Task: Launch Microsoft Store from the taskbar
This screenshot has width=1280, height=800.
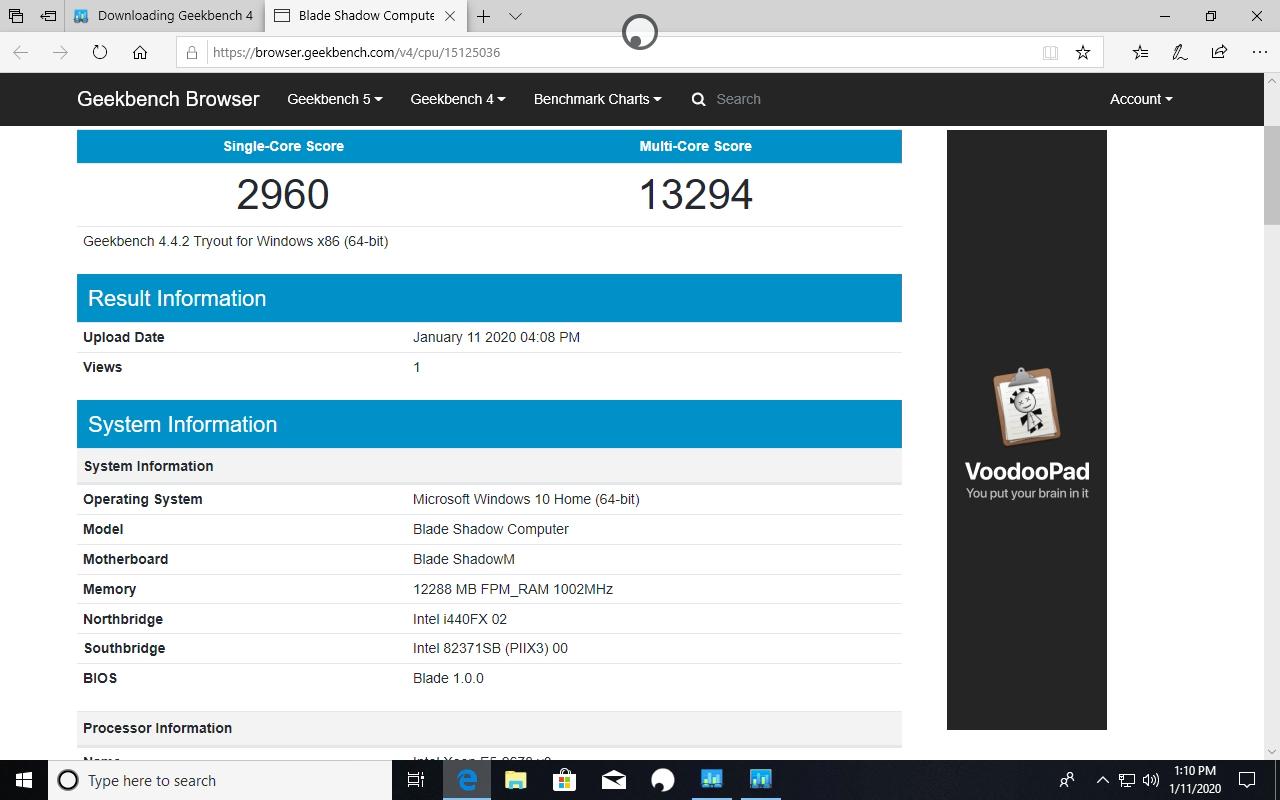Action: pyautogui.click(x=564, y=780)
